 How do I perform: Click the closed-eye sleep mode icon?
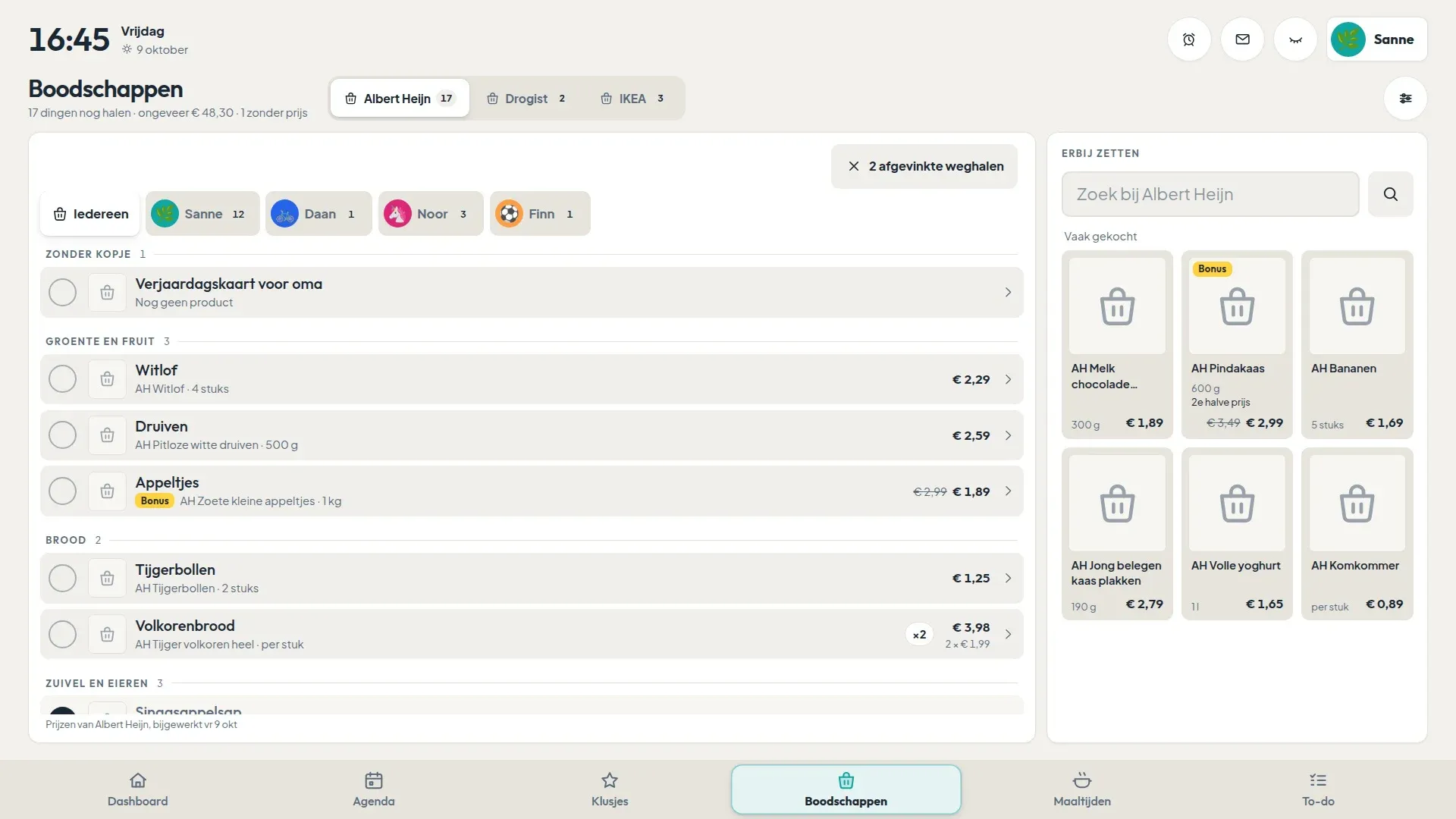pos(1295,39)
